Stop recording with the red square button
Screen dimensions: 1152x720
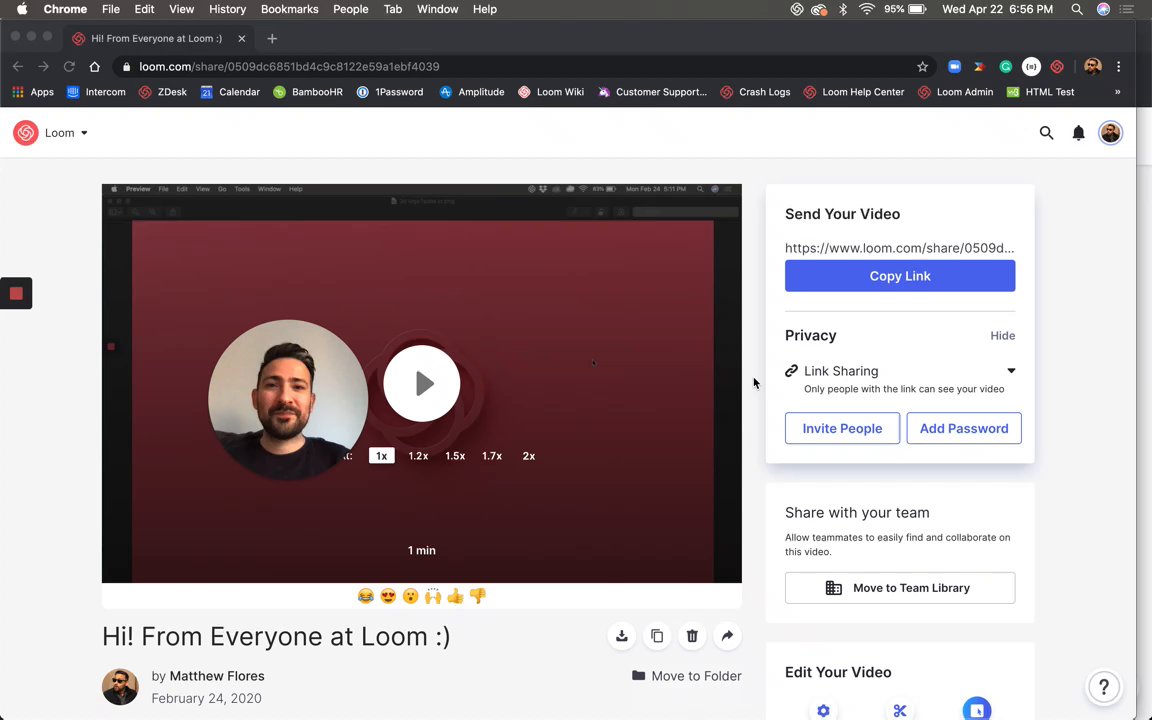pyautogui.click(x=16, y=293)
